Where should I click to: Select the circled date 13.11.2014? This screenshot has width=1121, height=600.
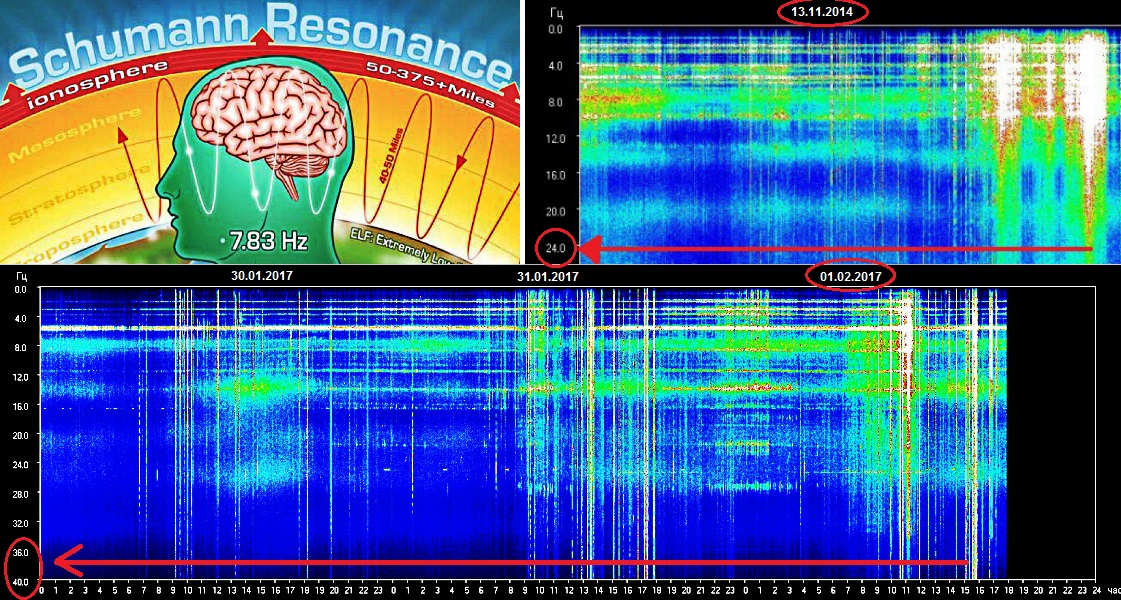823,11
